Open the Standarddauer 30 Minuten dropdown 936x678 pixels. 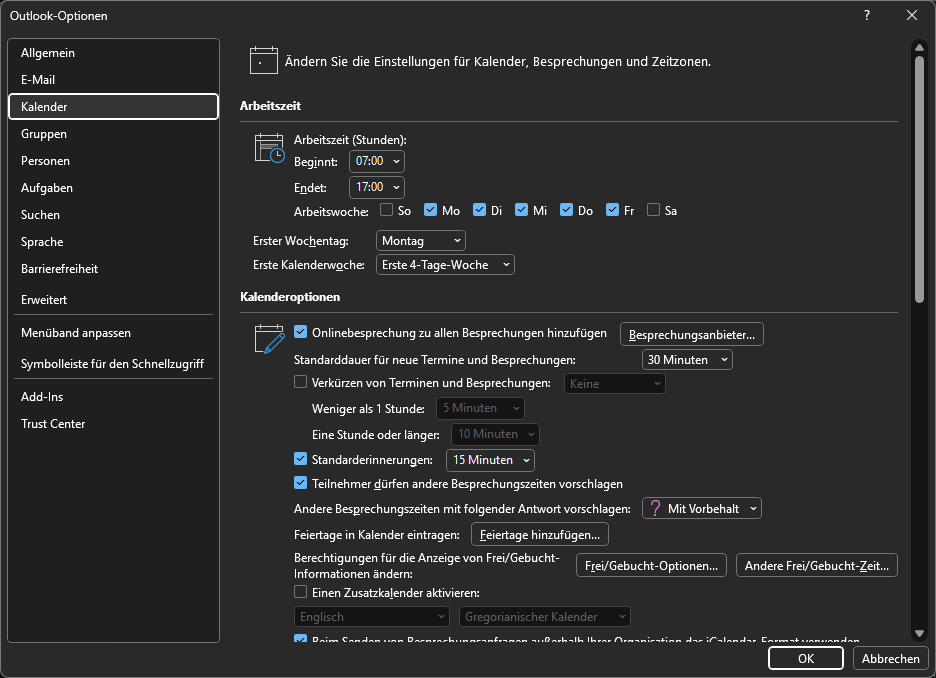tap(687, 359)
